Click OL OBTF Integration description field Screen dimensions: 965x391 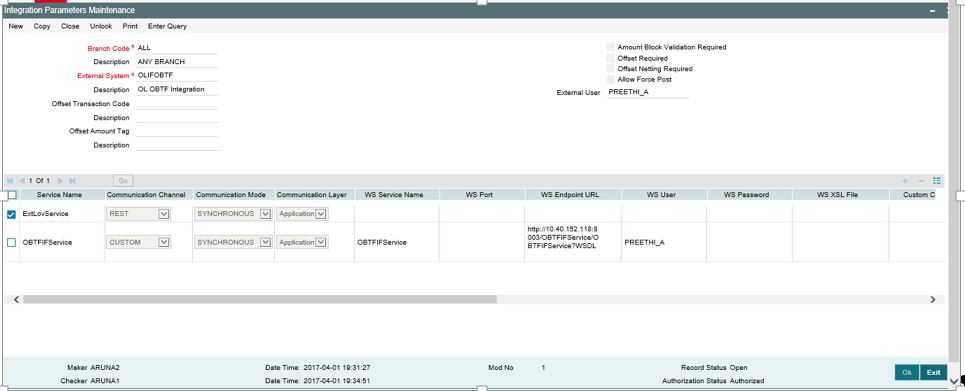177,89
